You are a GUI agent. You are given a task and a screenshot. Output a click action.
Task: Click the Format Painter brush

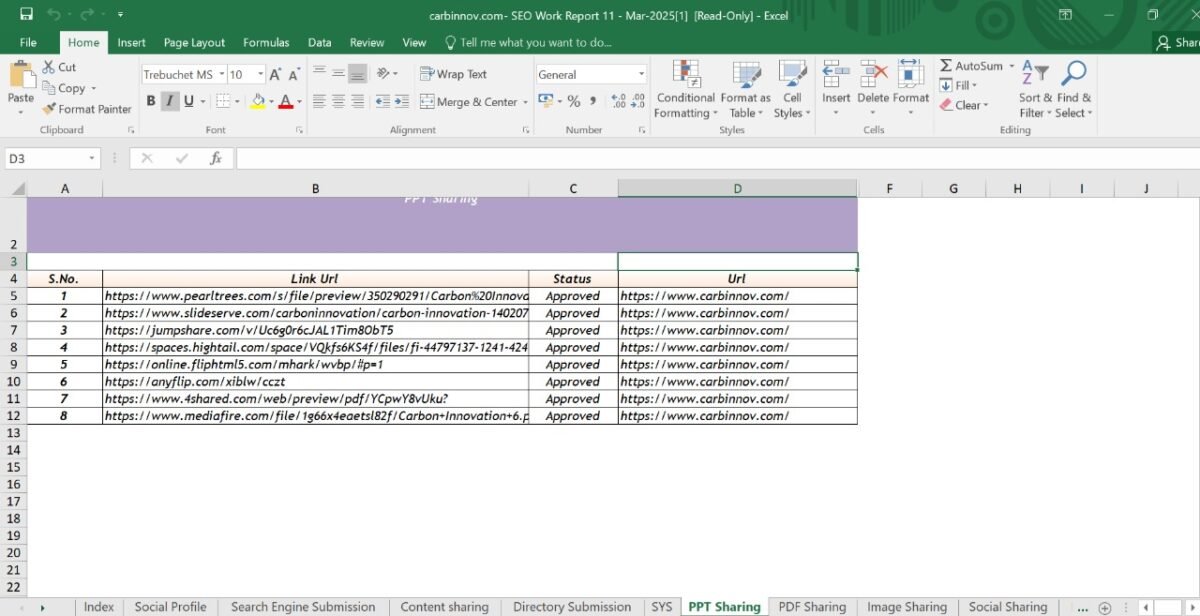click(50, 109)
